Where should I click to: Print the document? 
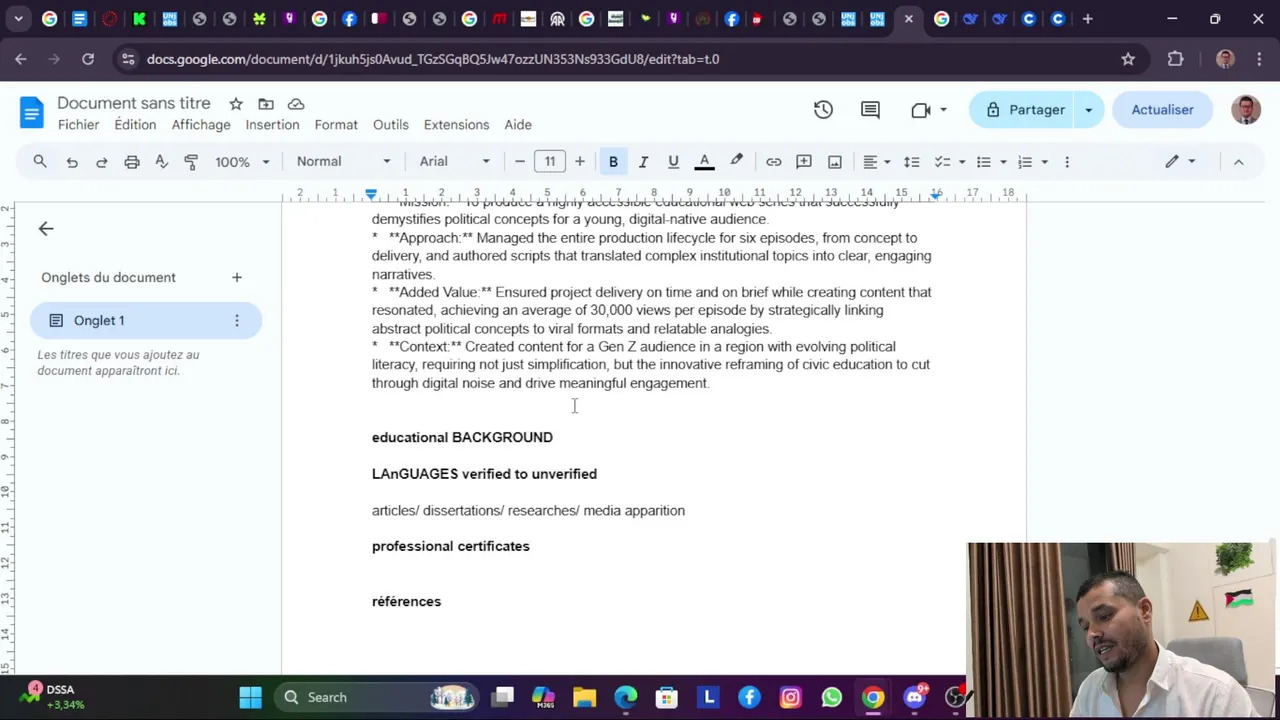pyautogui.click(x=132, y=162)
